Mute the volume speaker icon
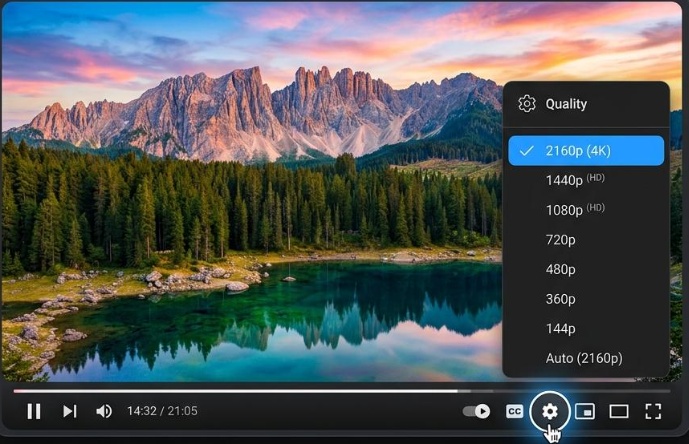This screenshot has width=689, height=444. pyautogui.click(x=104, y=411)
